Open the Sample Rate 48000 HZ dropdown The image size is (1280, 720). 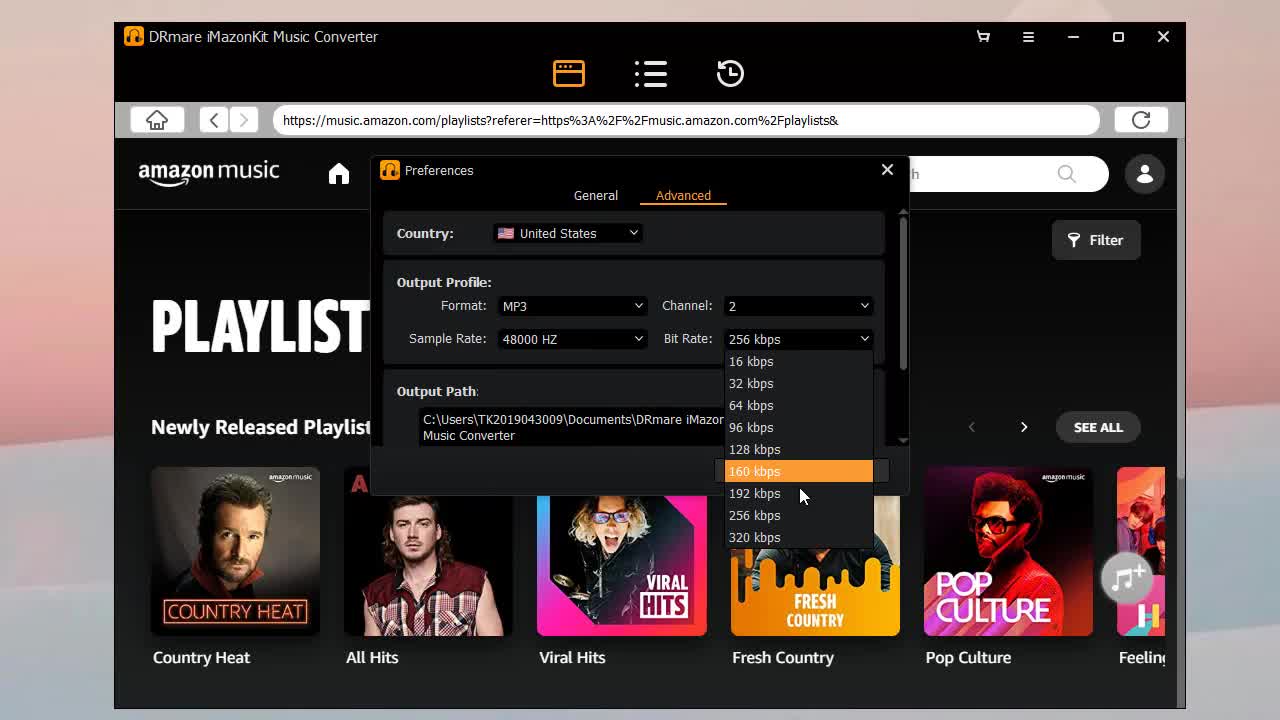click(x=572, y=339)
